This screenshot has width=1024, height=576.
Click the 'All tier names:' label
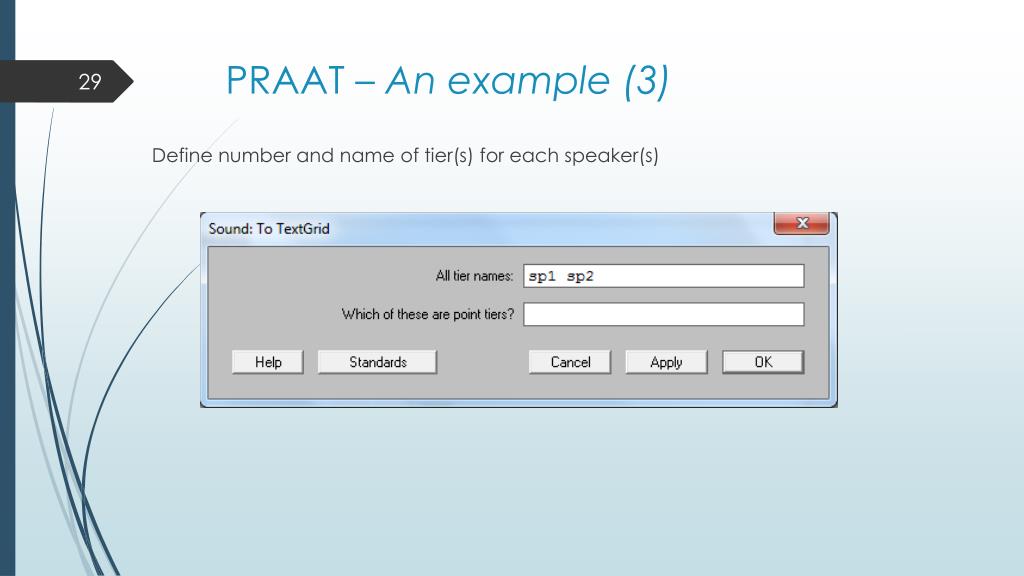pos(474,276)
